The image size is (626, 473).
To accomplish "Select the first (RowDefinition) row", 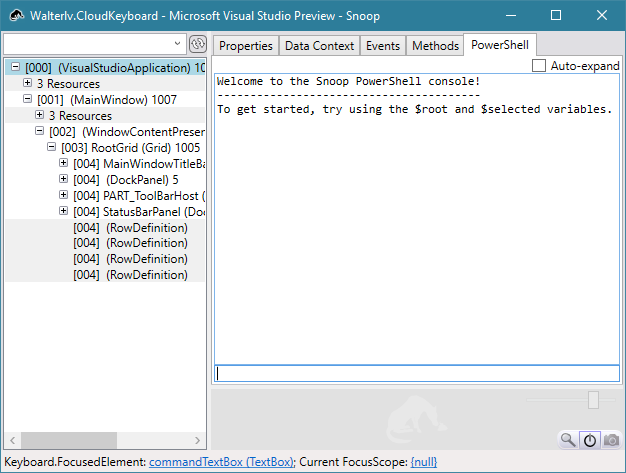I will (130, 228).
